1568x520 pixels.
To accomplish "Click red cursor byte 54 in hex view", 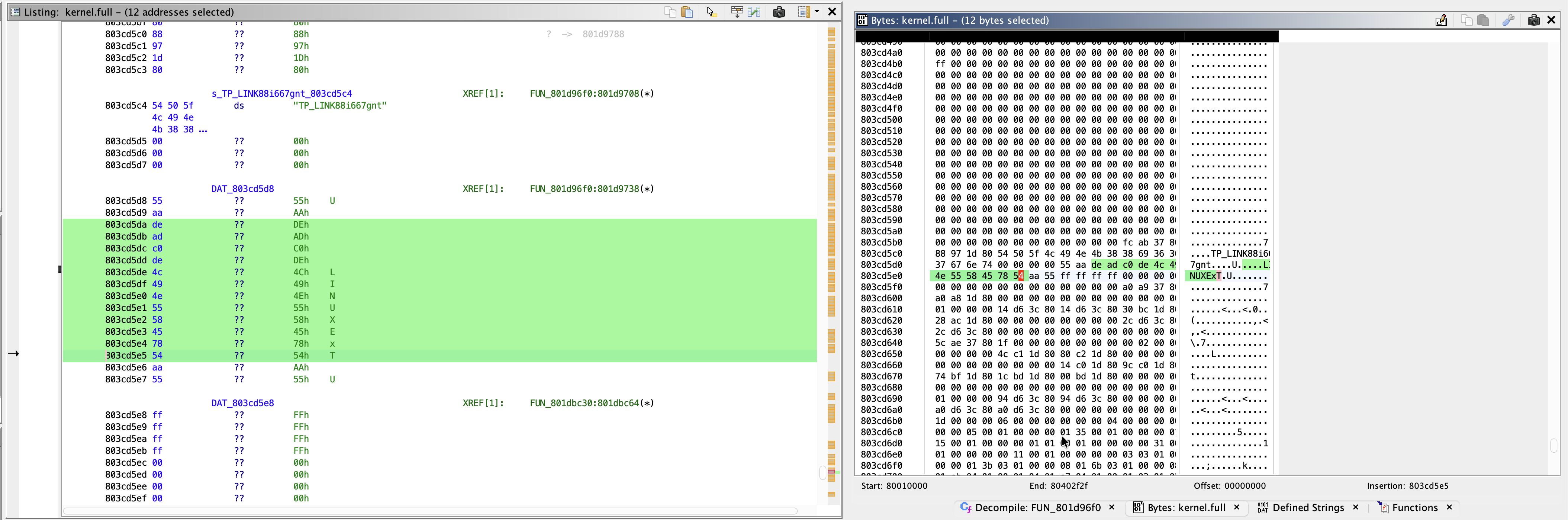I will (1020, 276).
